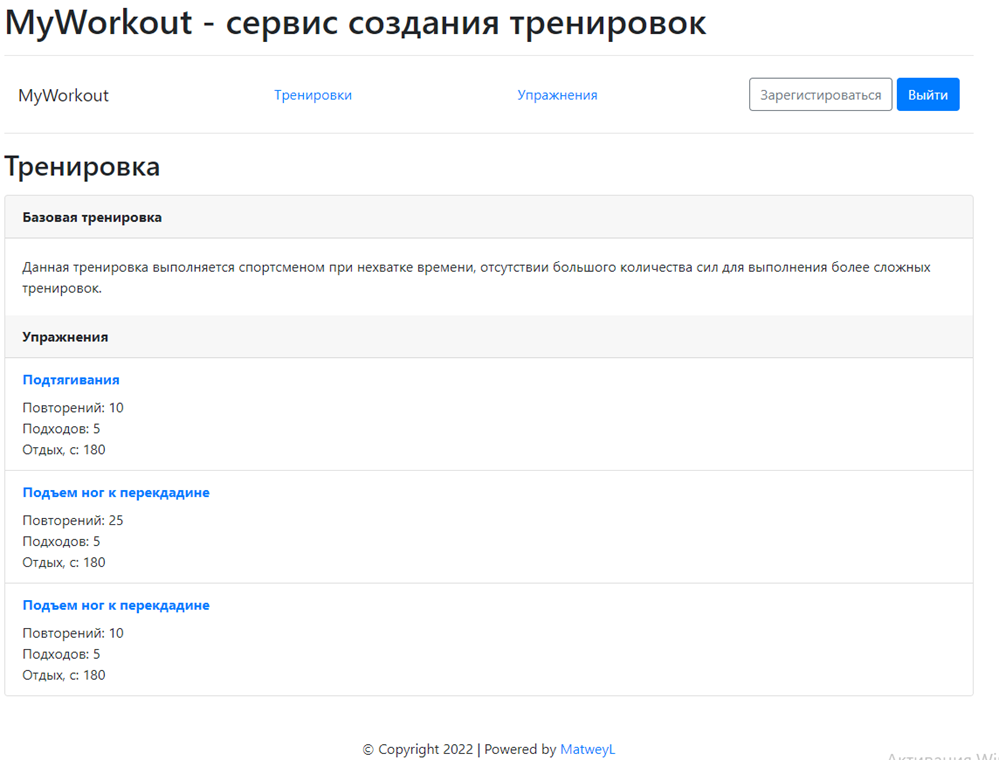This screenshot has height=760, width=999.
Task: Open the Тренировки navigation link
Action: coord(313,94)
